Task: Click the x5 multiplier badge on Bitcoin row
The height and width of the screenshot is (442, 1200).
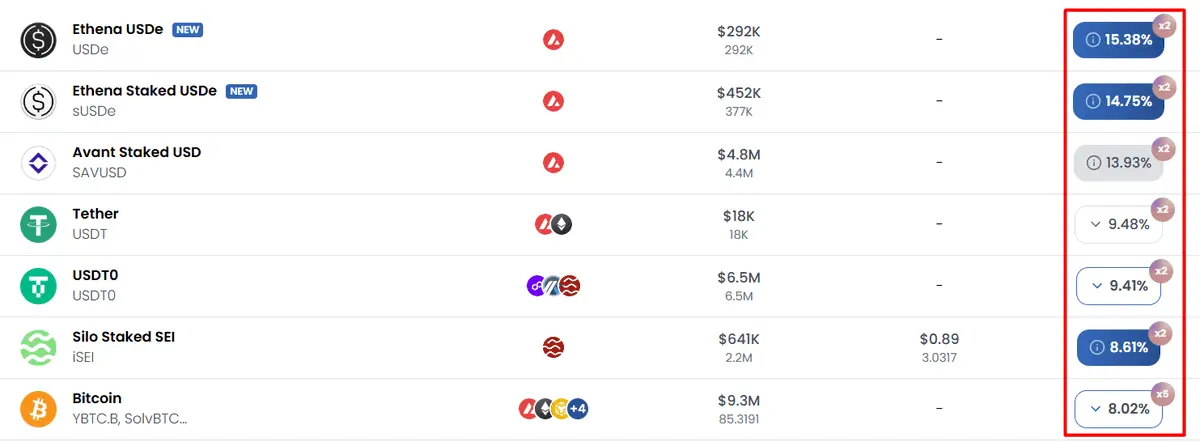Action: 1162,394
